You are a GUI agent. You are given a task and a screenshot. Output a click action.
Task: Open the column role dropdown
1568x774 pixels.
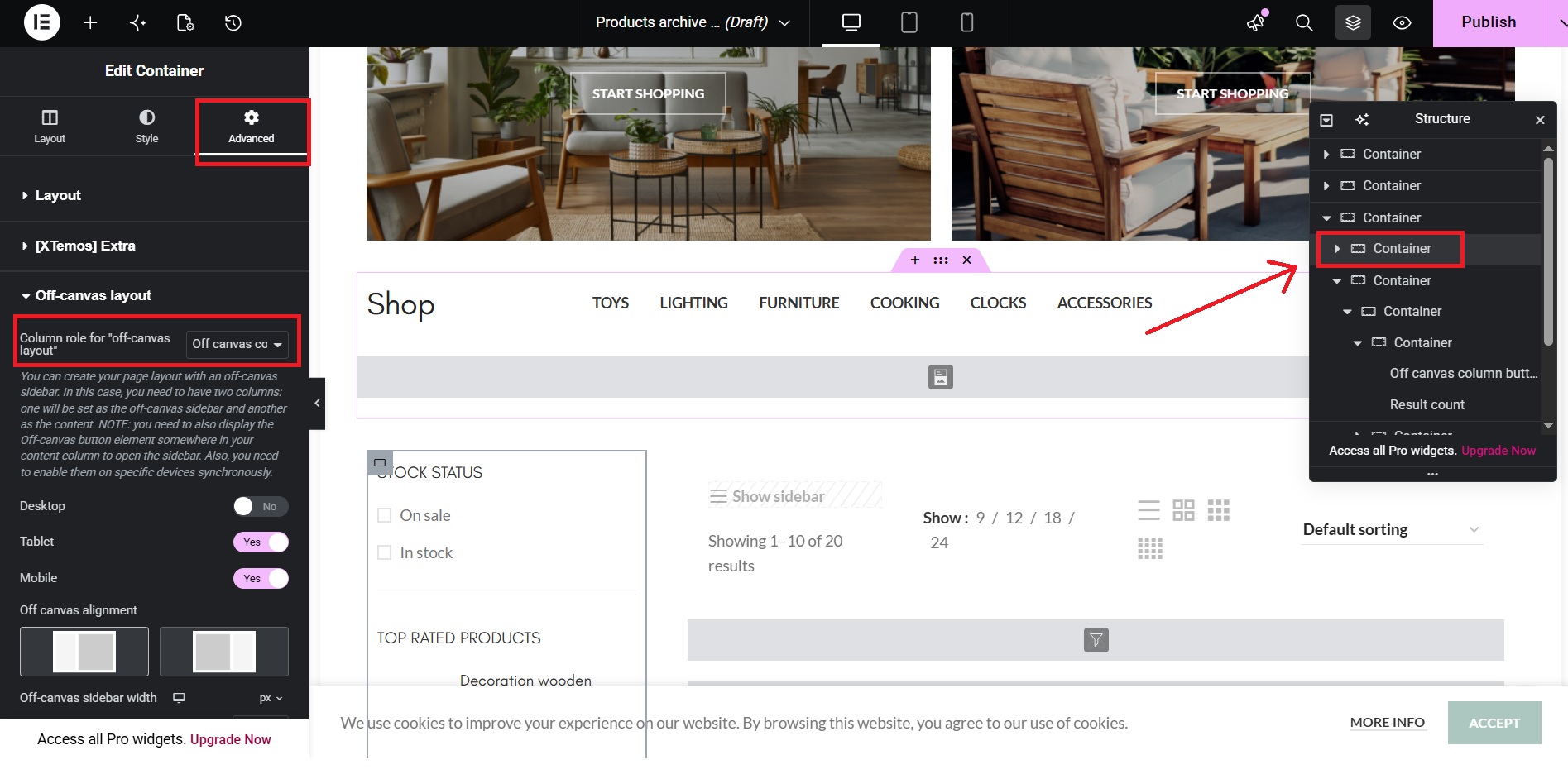[x=237, y=344]
